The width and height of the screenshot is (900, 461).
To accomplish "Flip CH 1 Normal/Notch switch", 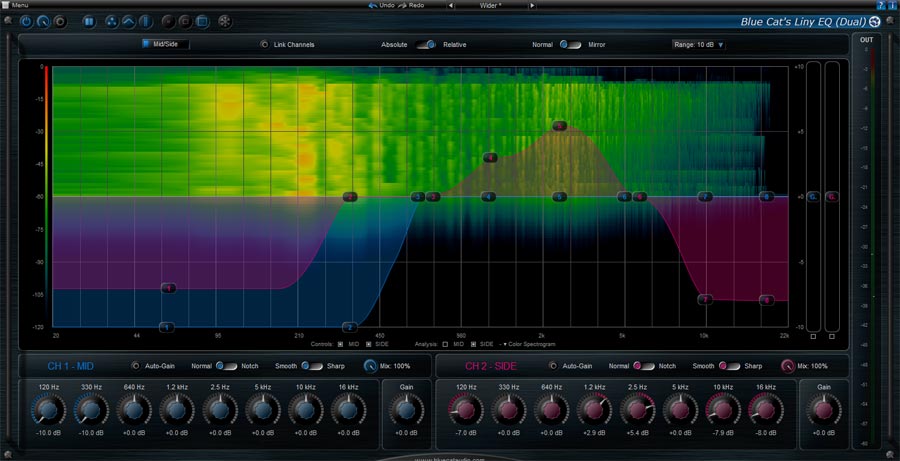I will [226, 366].
